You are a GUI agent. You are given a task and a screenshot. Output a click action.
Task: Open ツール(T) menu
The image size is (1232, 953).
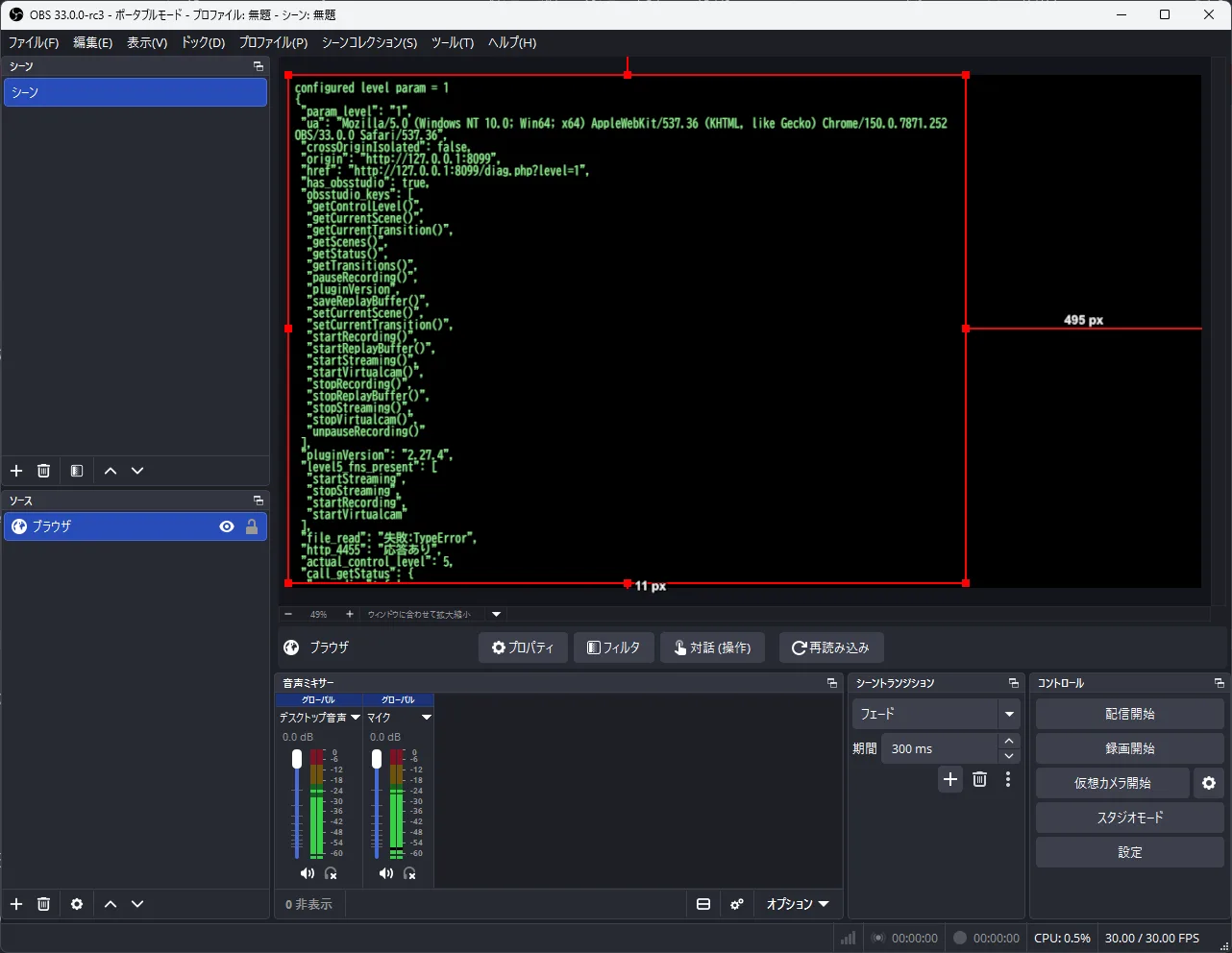(x=453, y=42)
